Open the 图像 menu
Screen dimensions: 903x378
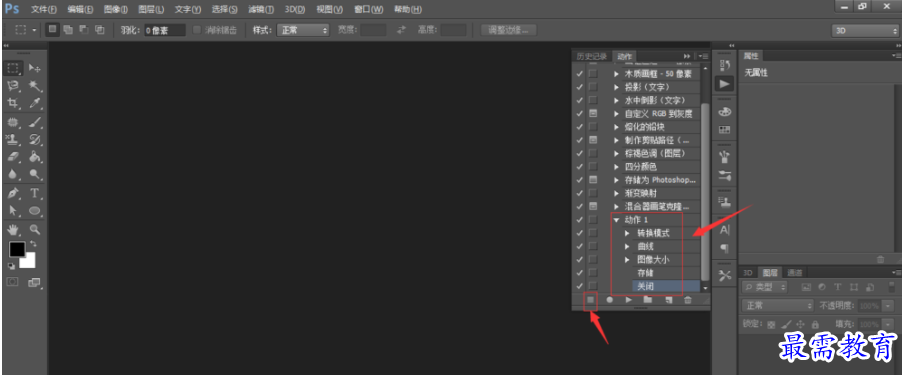coord(116,9)
